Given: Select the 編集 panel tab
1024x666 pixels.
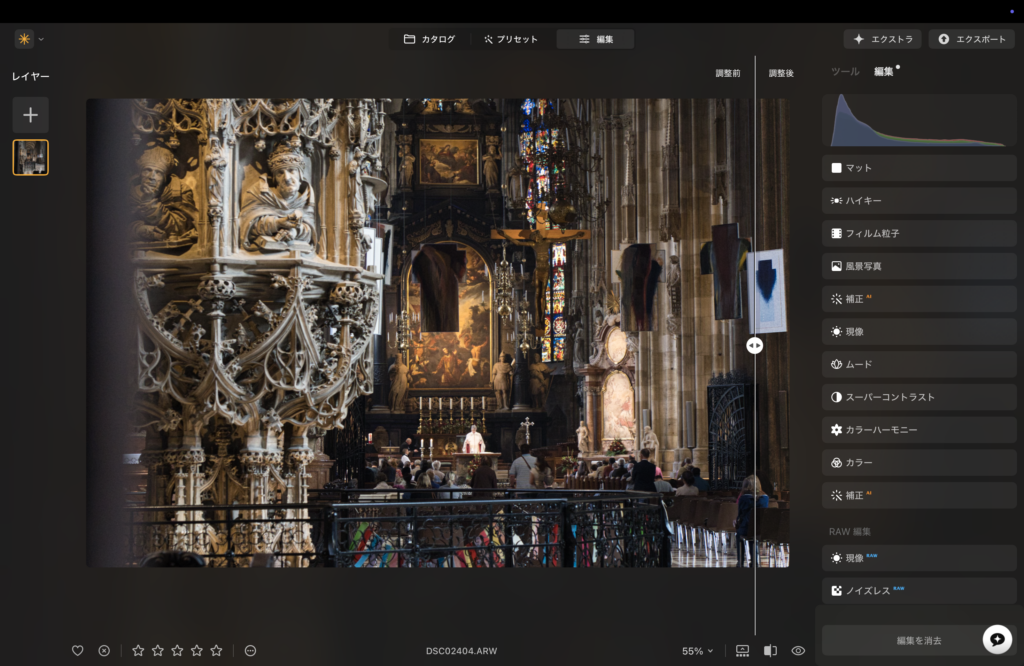Looking at the screenshot, I should pyautogui.click(x=884, y=72).
